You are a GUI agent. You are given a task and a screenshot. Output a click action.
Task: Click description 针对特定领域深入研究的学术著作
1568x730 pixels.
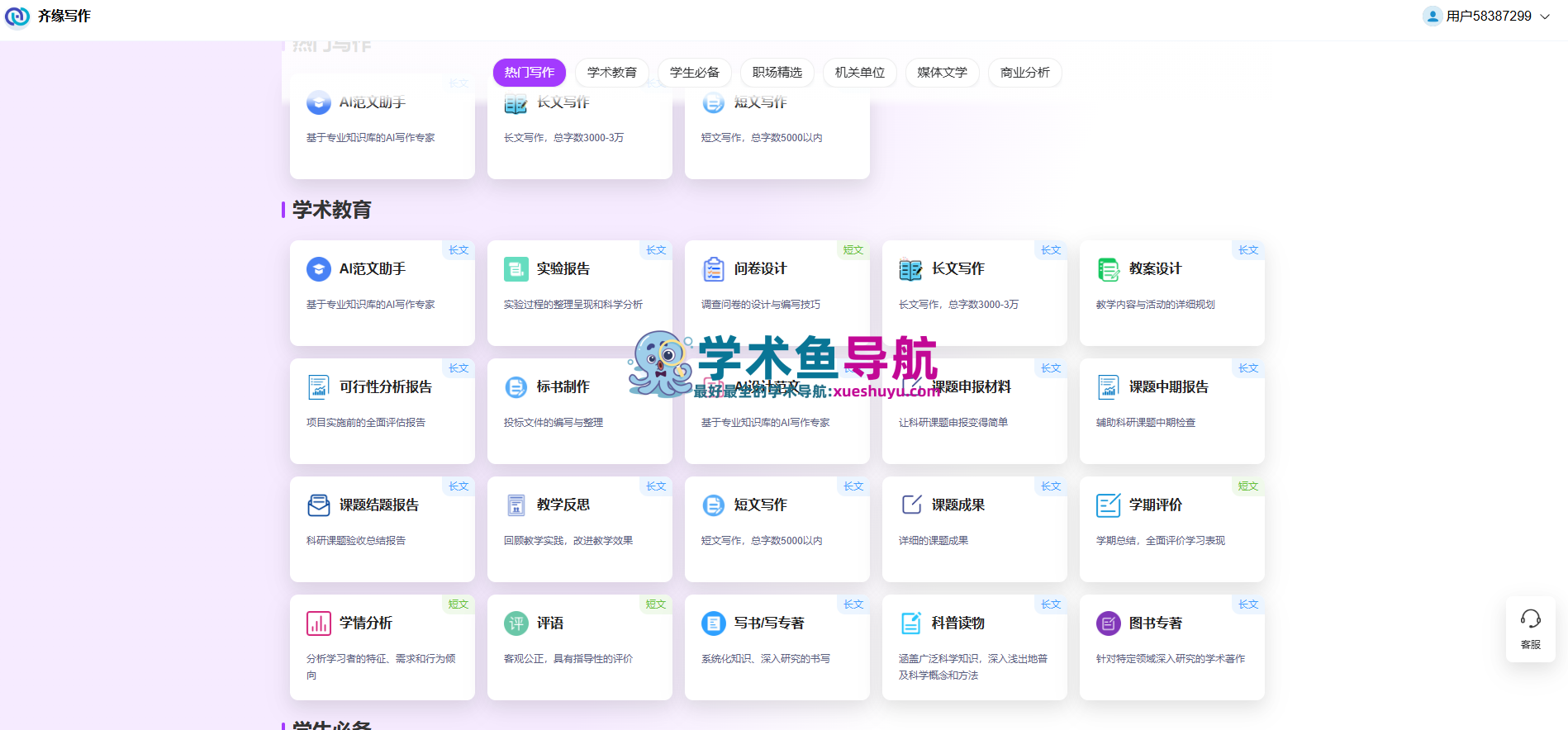coord(1171,659)
